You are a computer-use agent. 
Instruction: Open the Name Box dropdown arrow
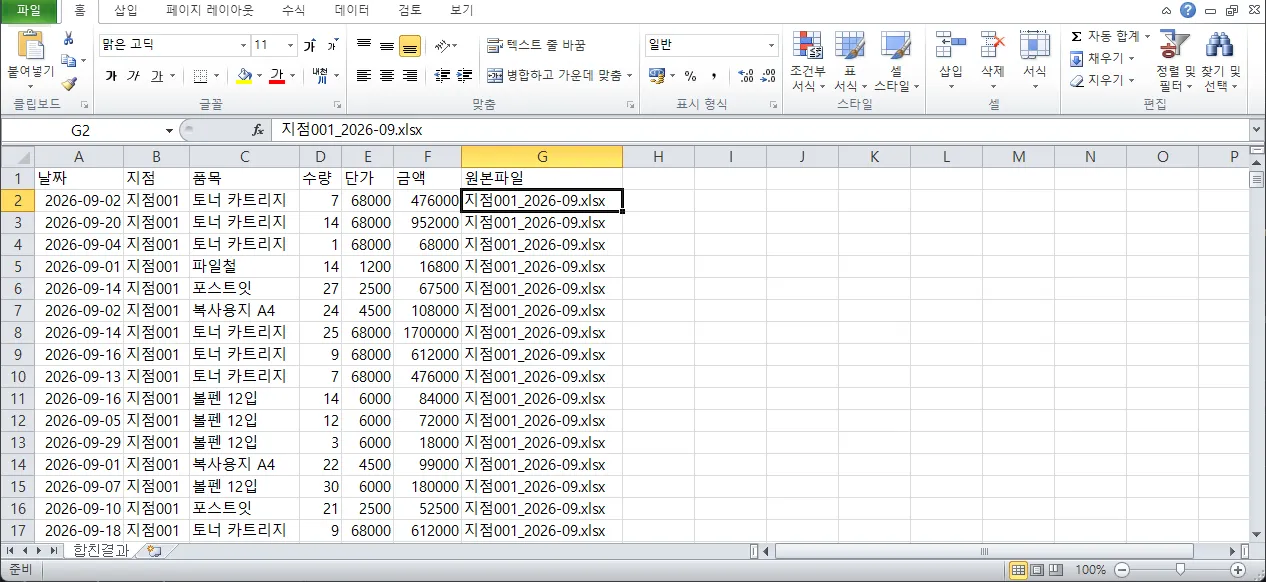(169, 131)
